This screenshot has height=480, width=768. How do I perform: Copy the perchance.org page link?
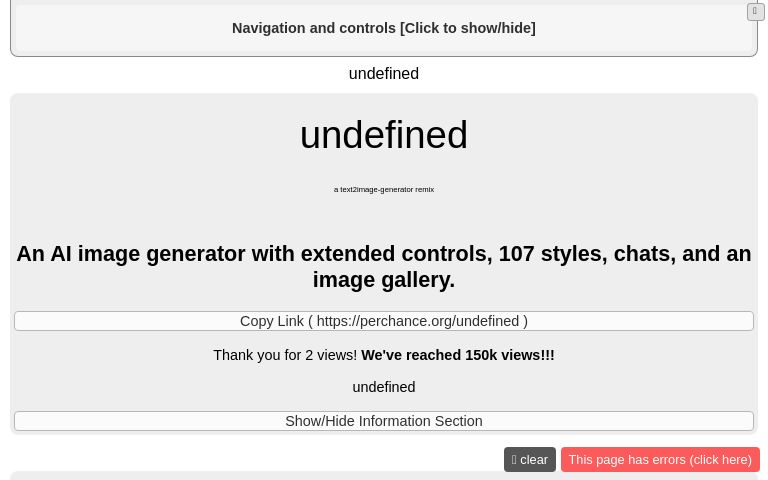tap(383, 321)
